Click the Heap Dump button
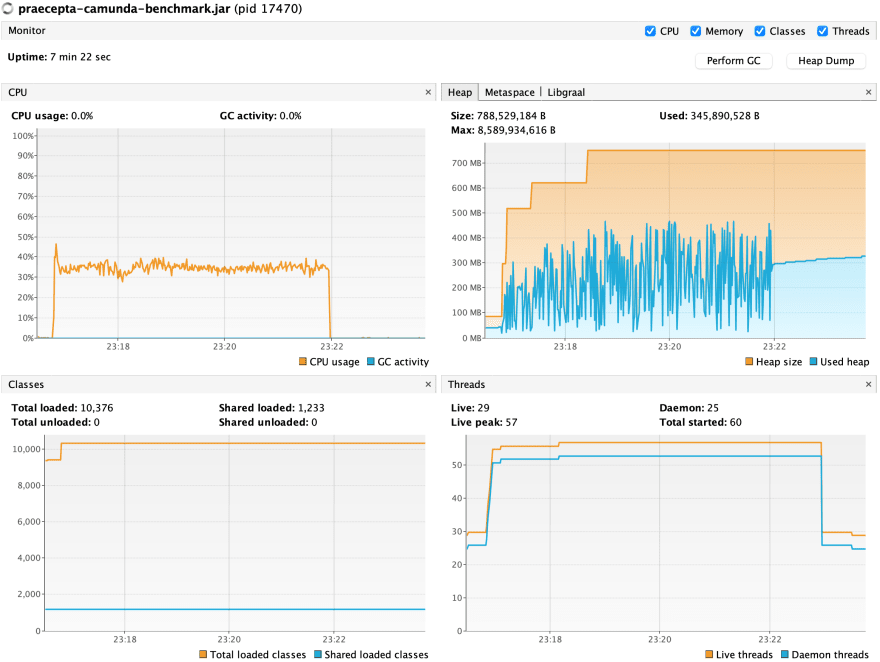 826,61
